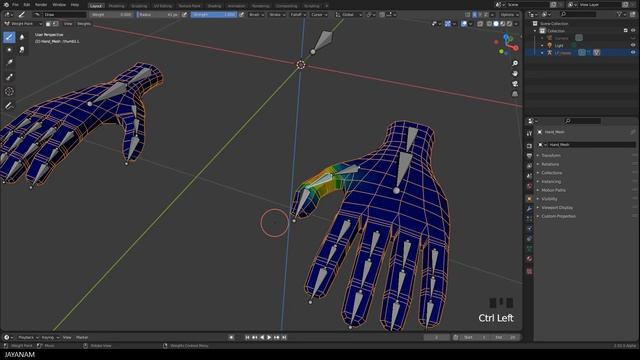
Task: Open timeline Keying menu
Action: point(50,338)
